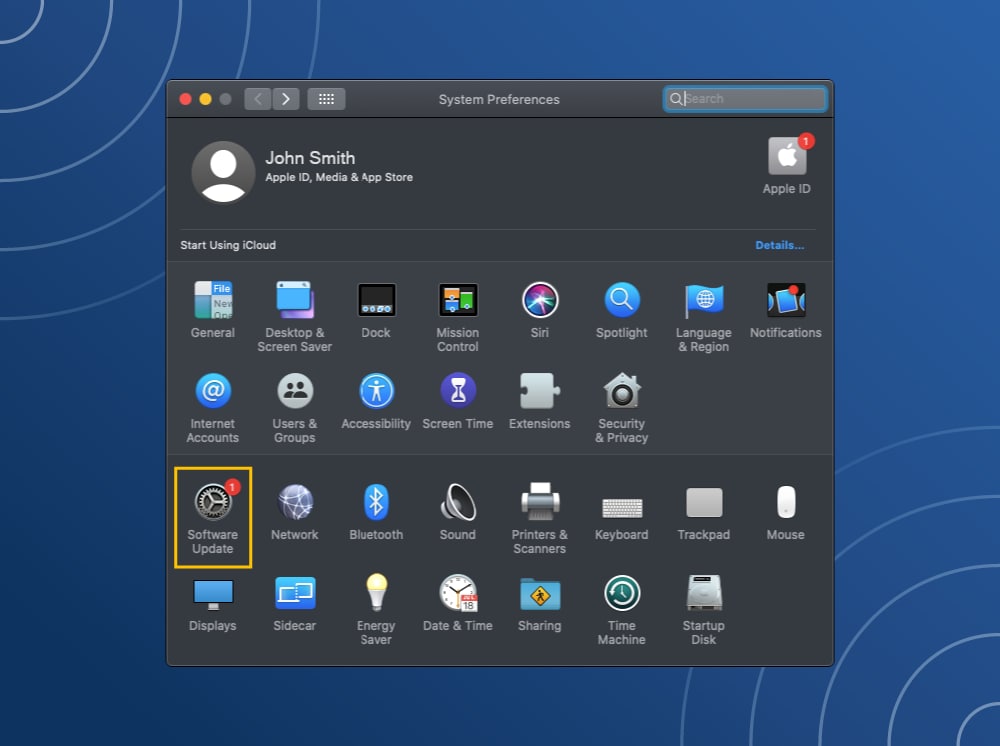Open Energy Saver preferences

pyautogui.click(x=376, y=610)
